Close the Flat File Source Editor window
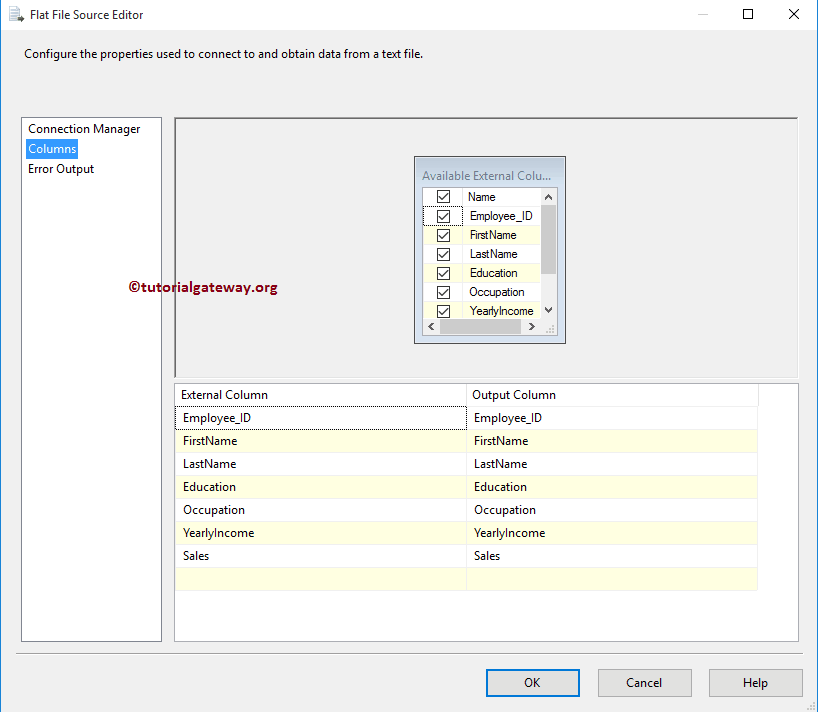Viewport: 818px width, 712px height. 793,14
